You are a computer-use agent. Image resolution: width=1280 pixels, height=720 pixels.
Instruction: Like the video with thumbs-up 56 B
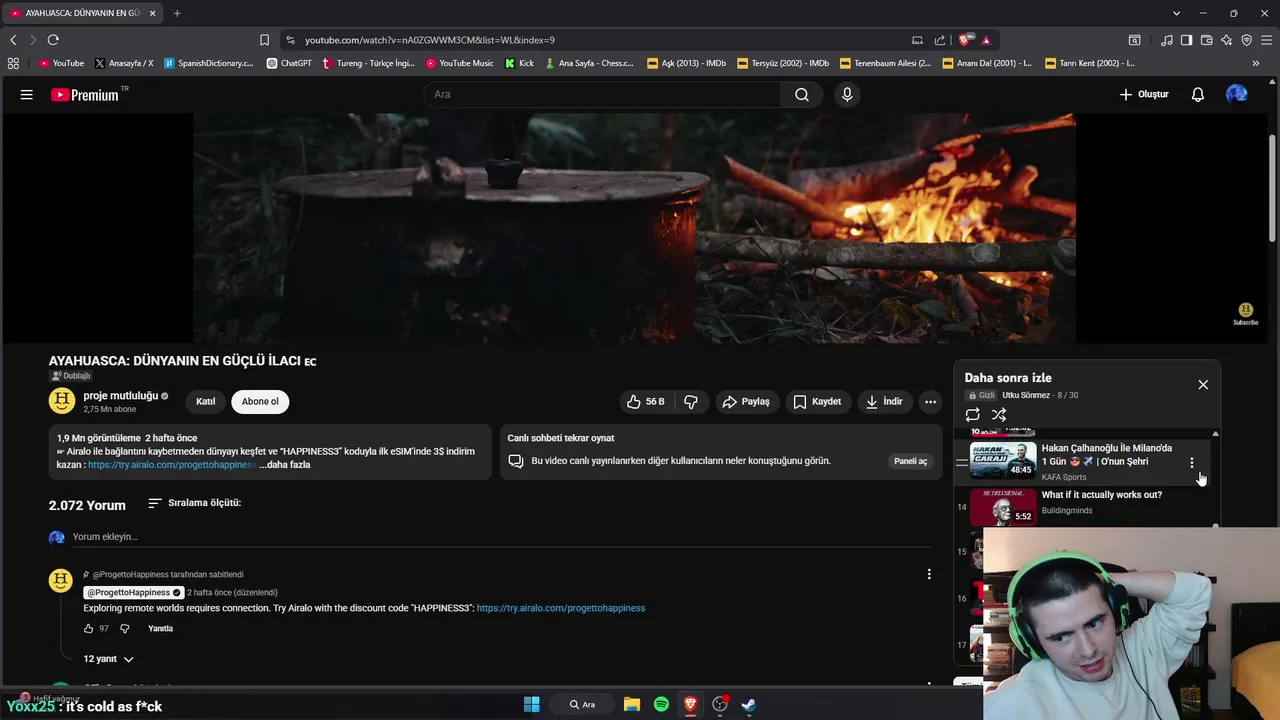[645, 401]
